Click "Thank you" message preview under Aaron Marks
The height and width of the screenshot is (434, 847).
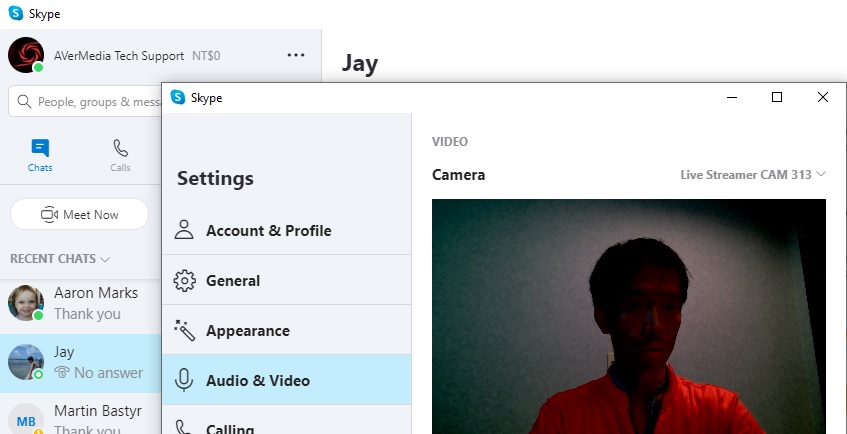(x=87, y=313)
